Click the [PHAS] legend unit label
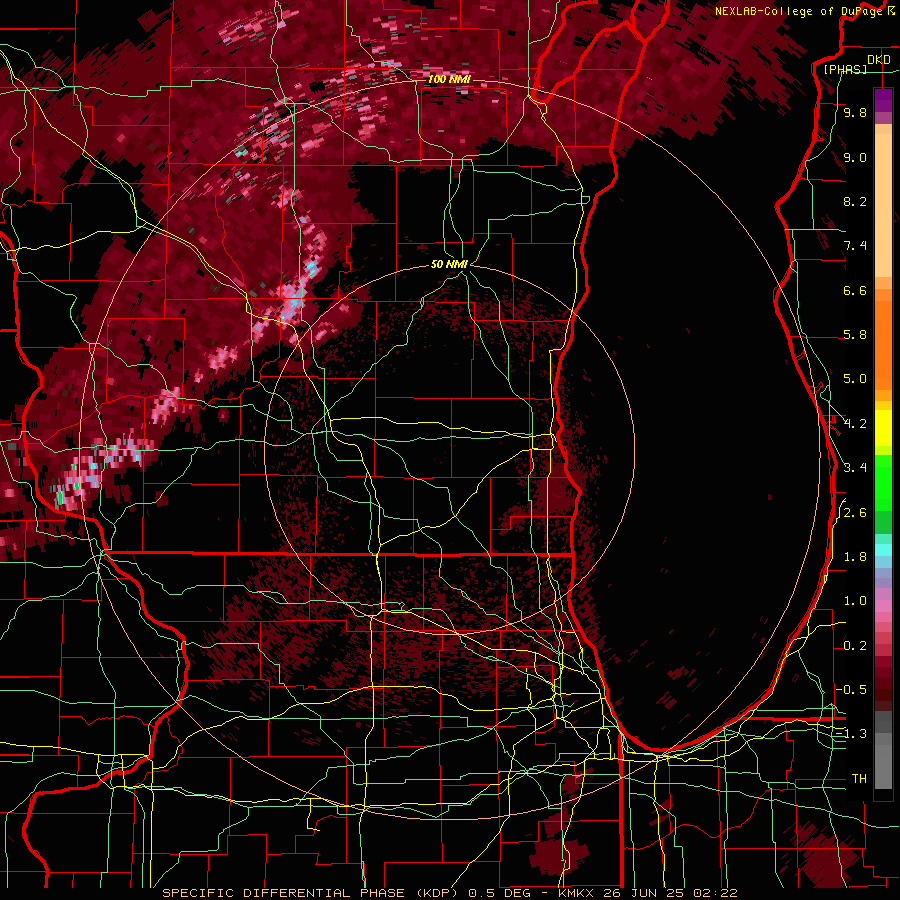Screen dimensions: 900x900 845,69
